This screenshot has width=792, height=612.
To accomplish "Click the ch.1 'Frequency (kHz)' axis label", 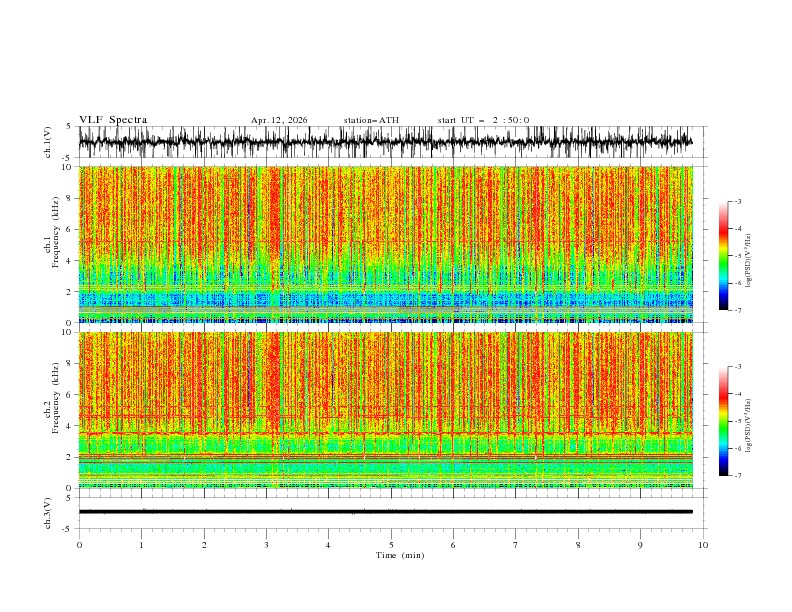I will pos(56,233).
